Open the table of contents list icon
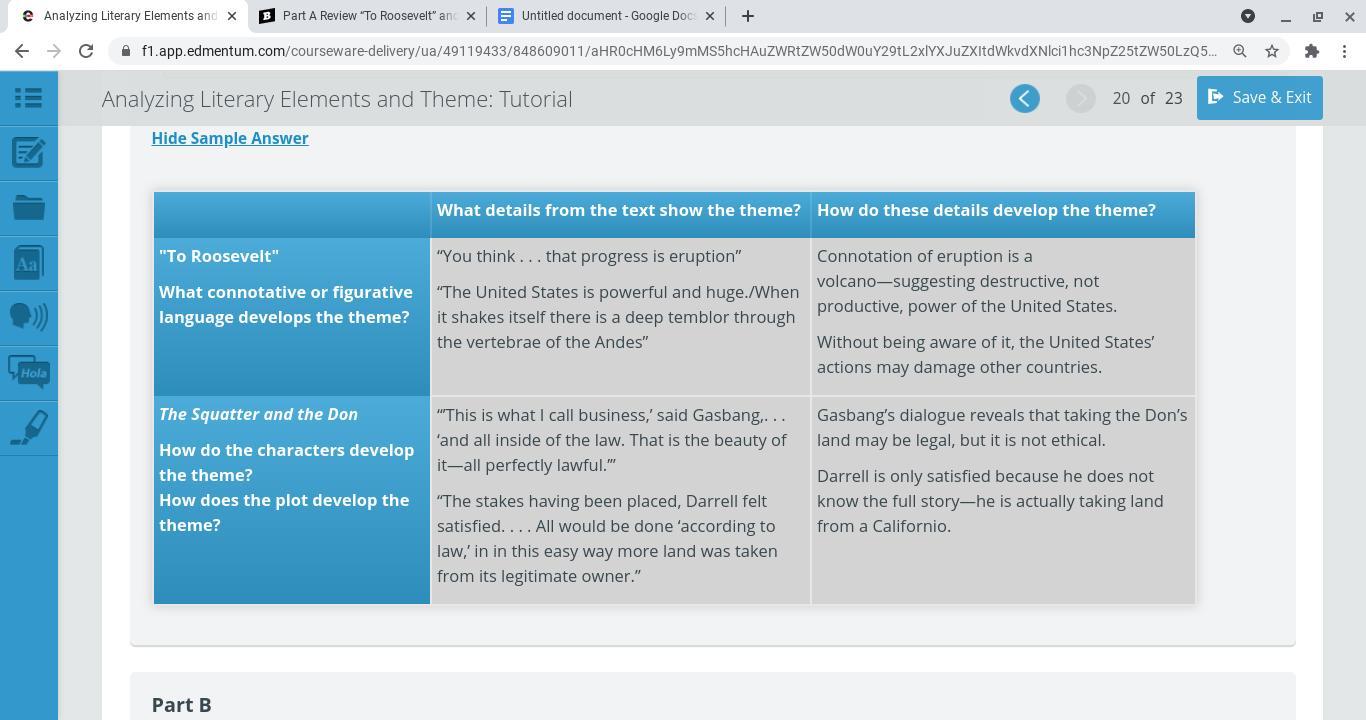This screenshot has height=720, width=1366. (x=28, y=98)
